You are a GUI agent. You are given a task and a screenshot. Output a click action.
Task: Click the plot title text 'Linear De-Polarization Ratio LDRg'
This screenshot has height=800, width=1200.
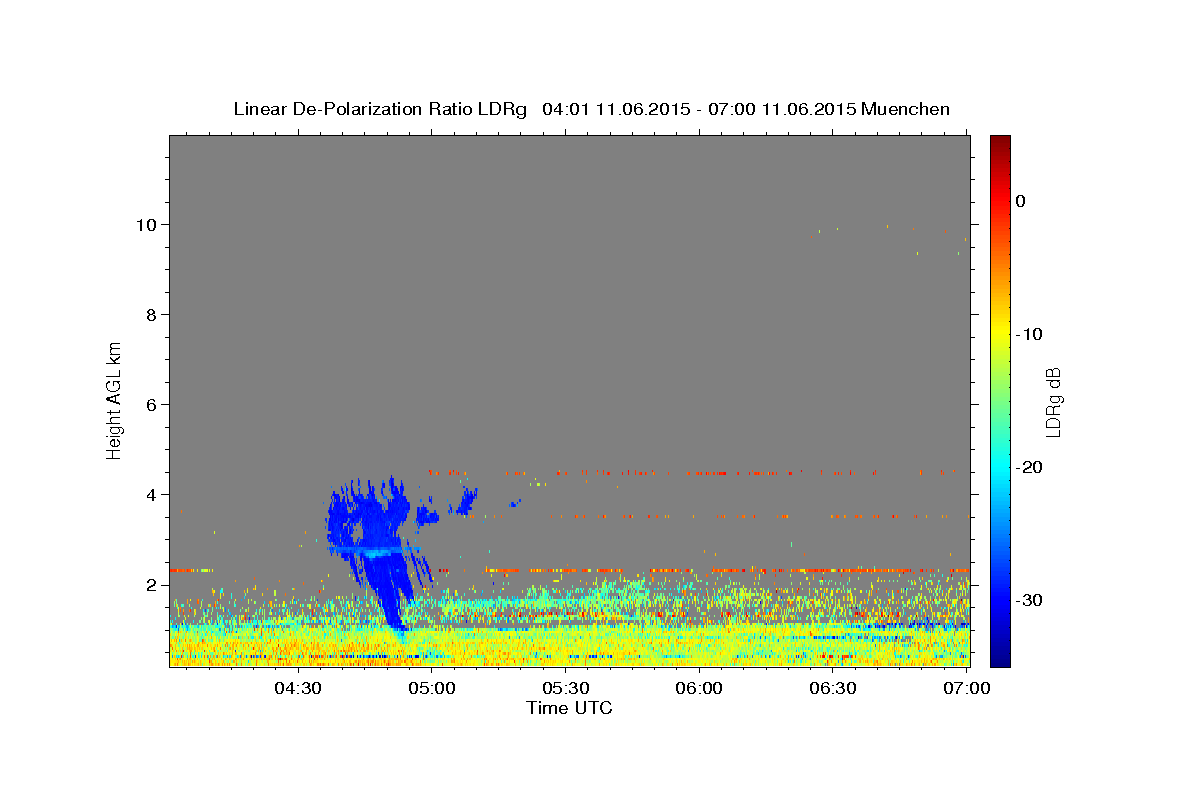[x=380, y=109]
